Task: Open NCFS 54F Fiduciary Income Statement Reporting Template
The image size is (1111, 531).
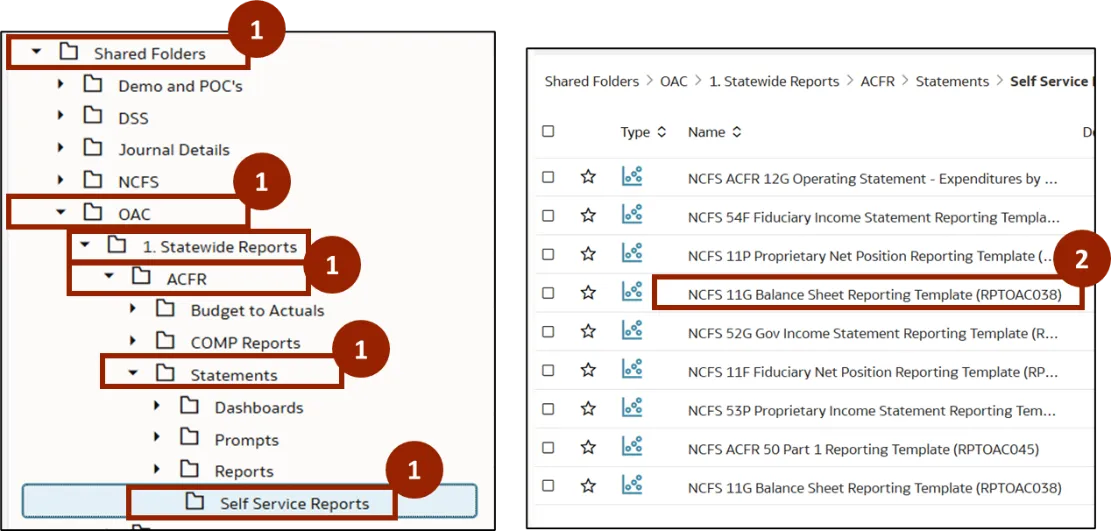Action: (874, 217)
